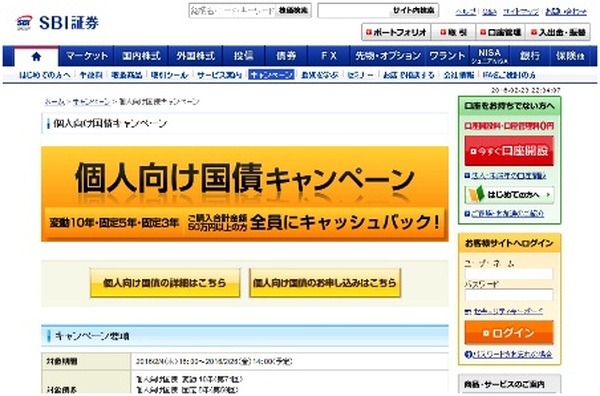The image size is (600, 396).
Task: Open the FX tab
Action: click(x=329, y=56)
